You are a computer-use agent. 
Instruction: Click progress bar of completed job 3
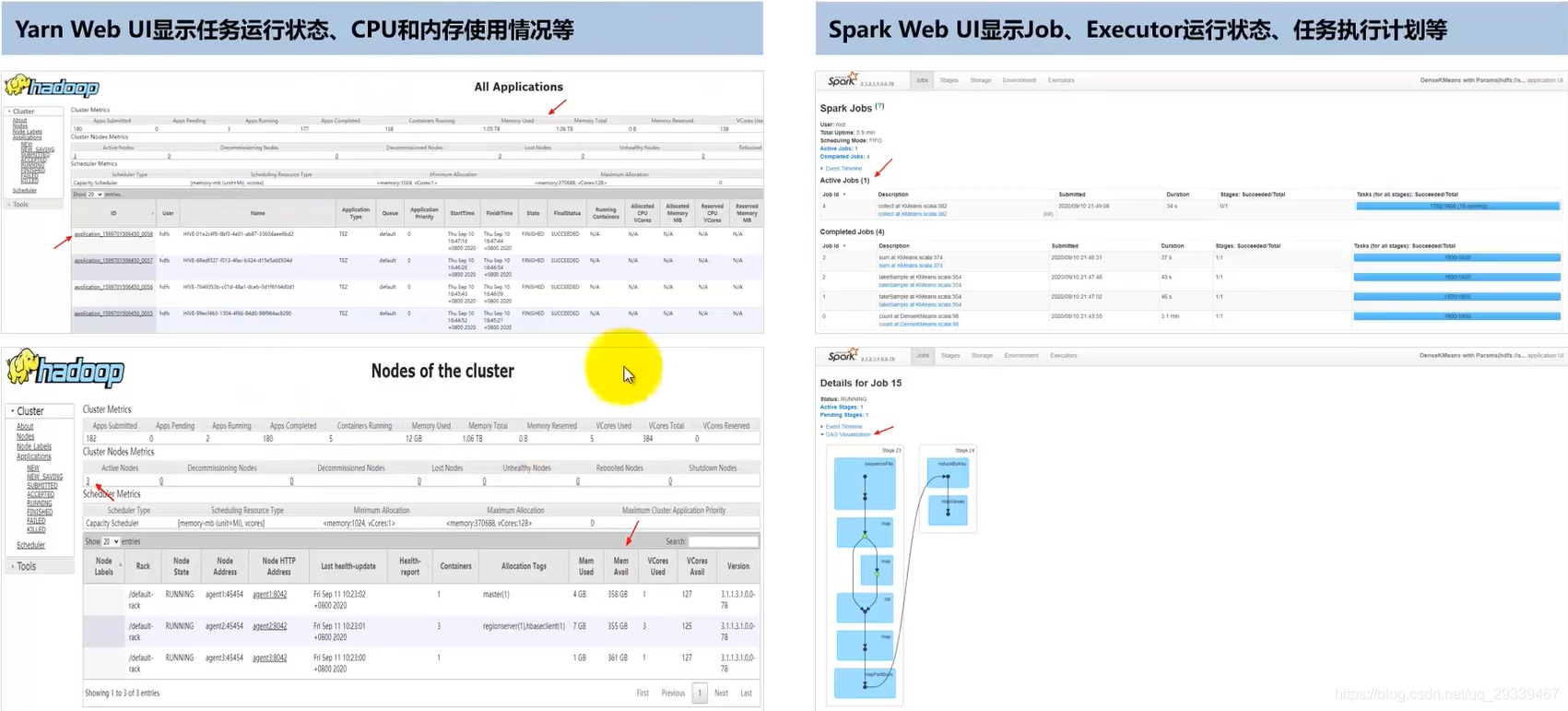pos(1457,258)
